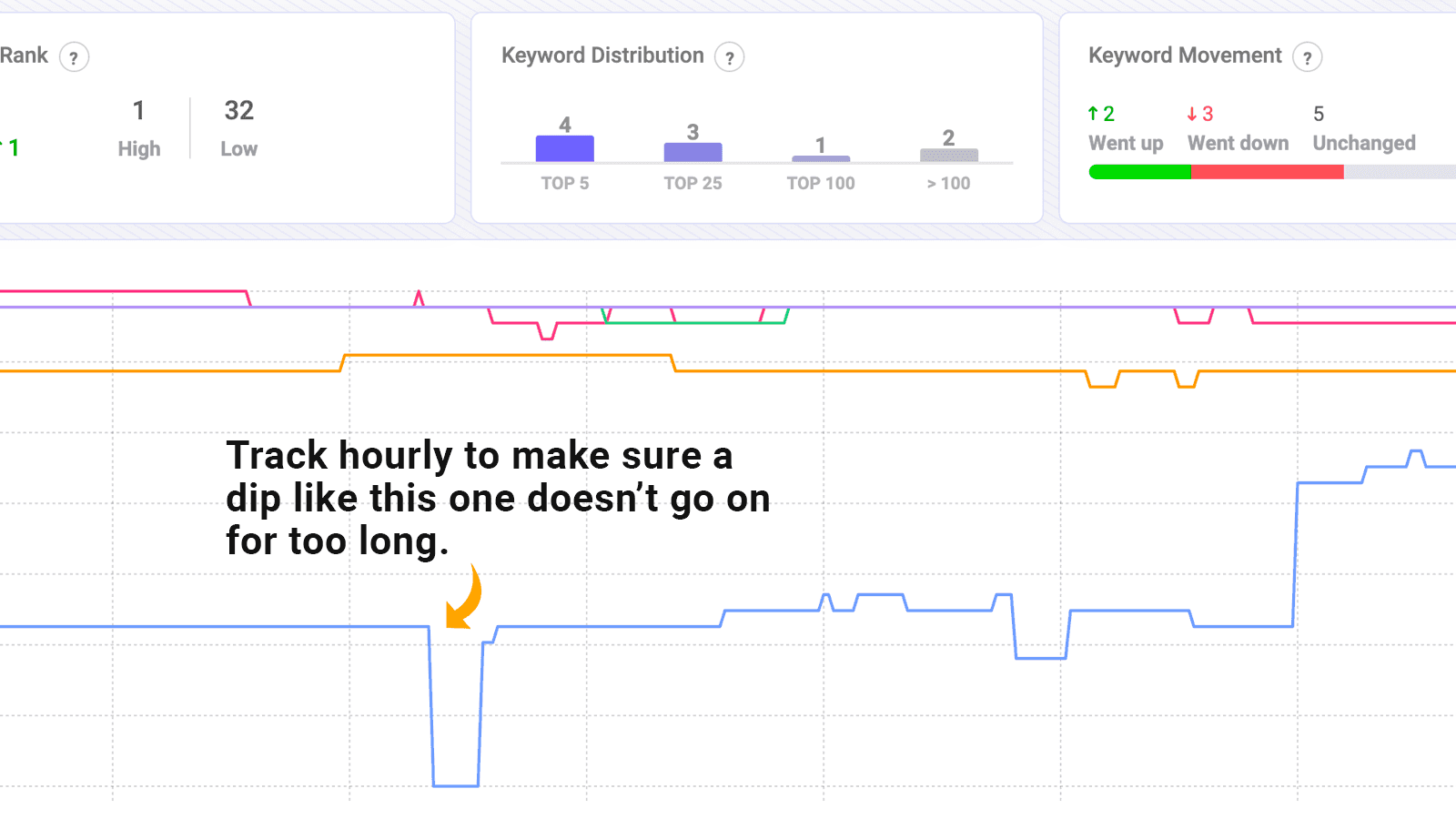Click the red down arrow count 3
1456x819 pixels.
(x=1199, y=114)
